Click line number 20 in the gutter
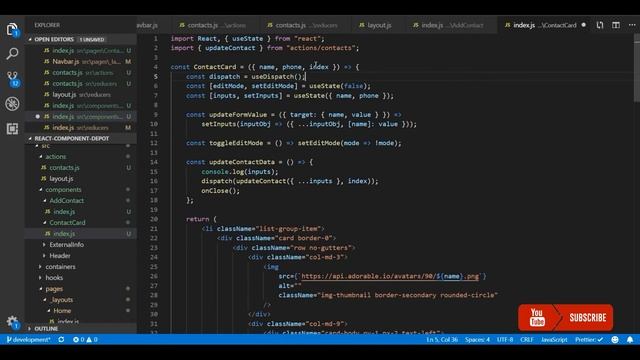Viewport: 640px width, 360px height. click(x=154, y=219)
